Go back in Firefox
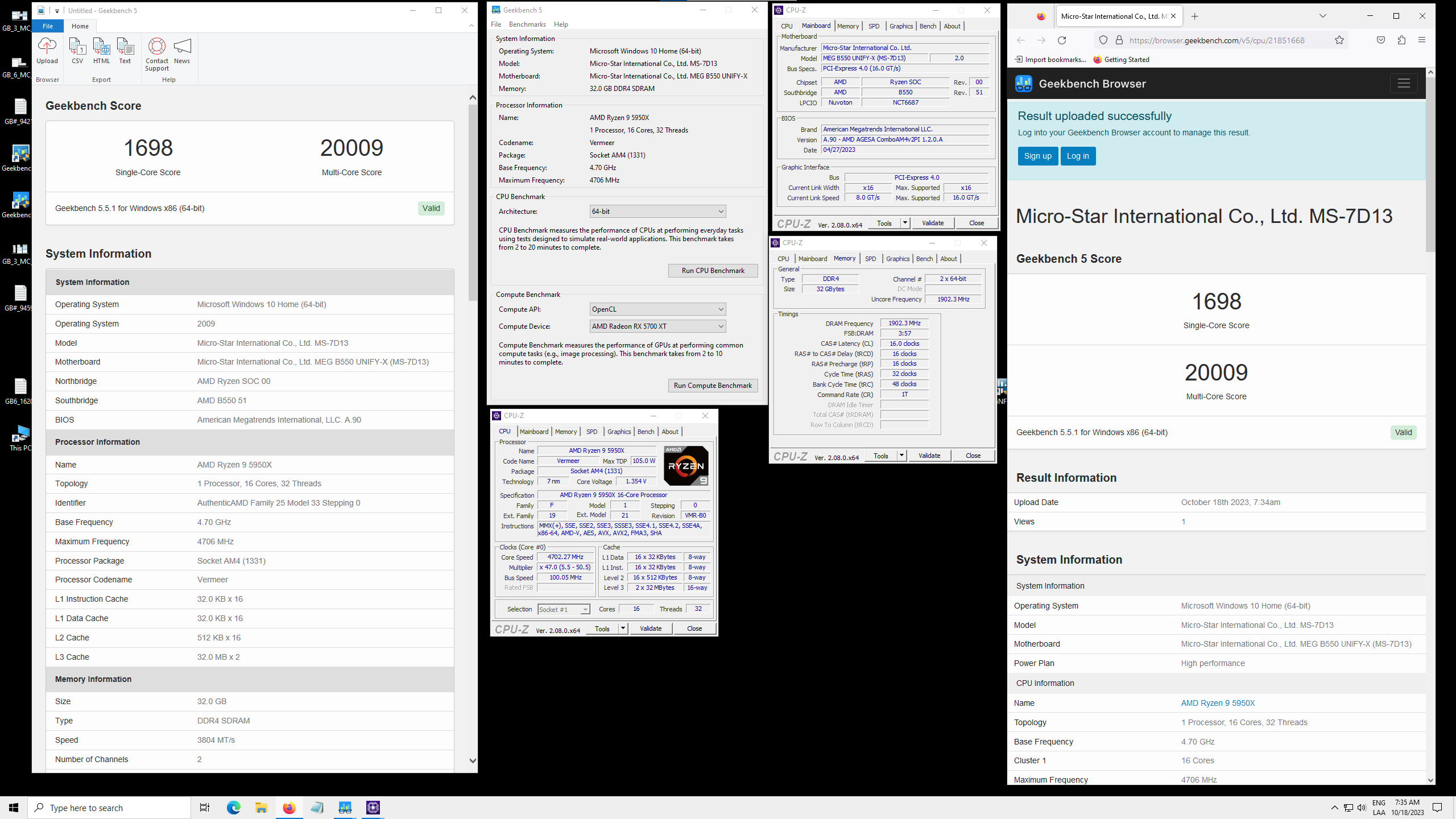The width and height of the screenshot is (1456, 819). point(1021,40)
